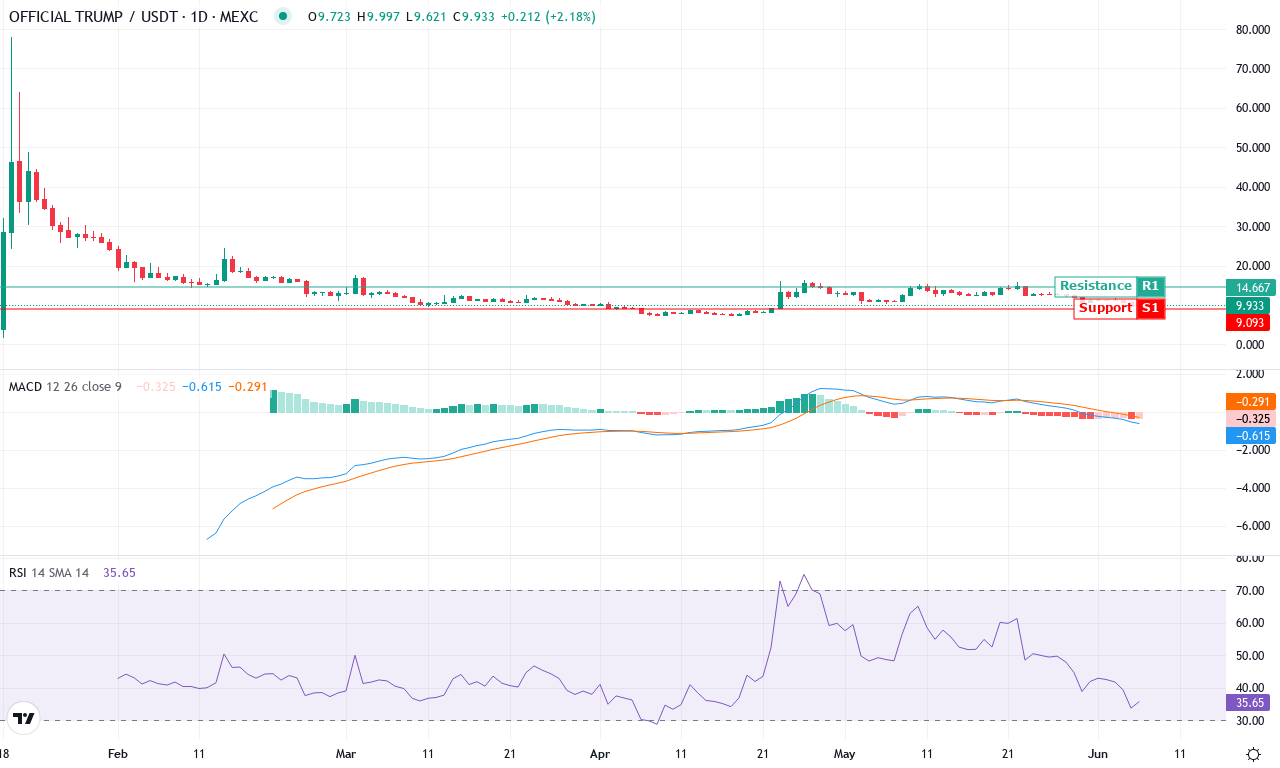Click the 50.000 price scale label
1280x768 pixels.
point(1251,148)
